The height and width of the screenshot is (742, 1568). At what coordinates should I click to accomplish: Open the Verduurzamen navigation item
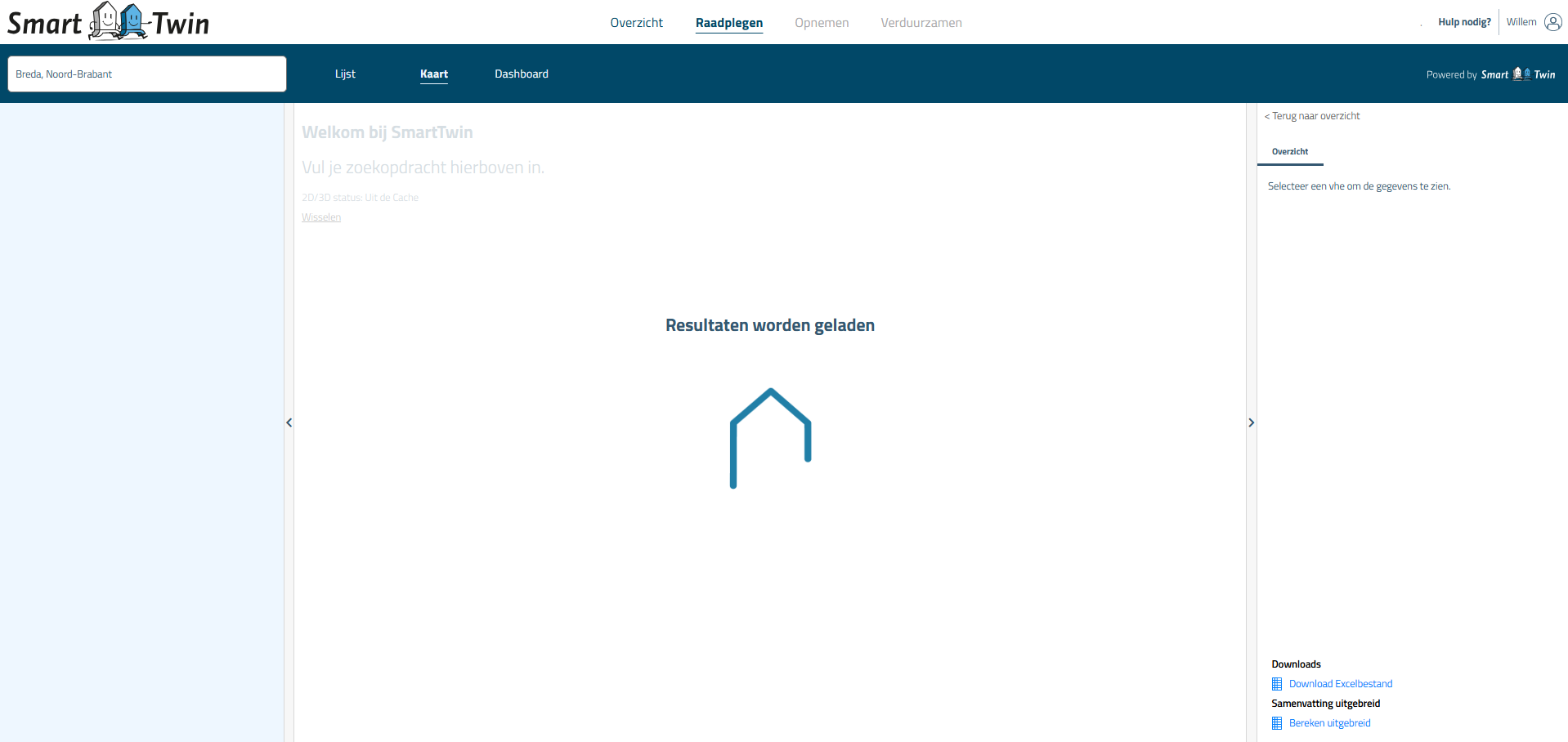click(x=921, y=23)
